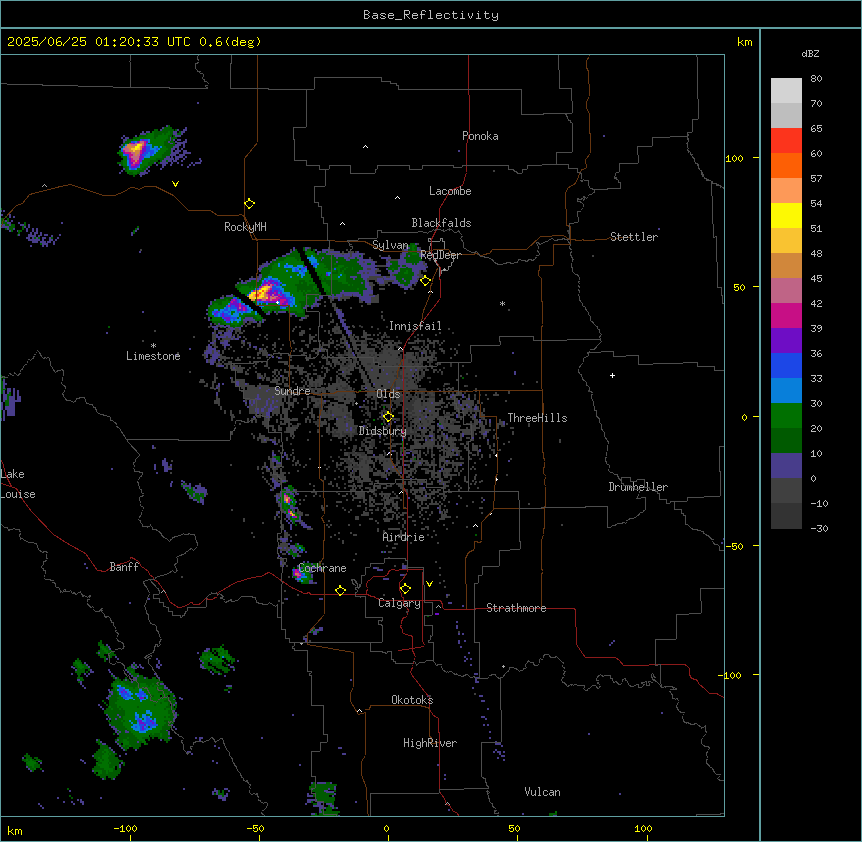Click the magenta 39-42 dBZ legend swatch

tap(786, 315)
